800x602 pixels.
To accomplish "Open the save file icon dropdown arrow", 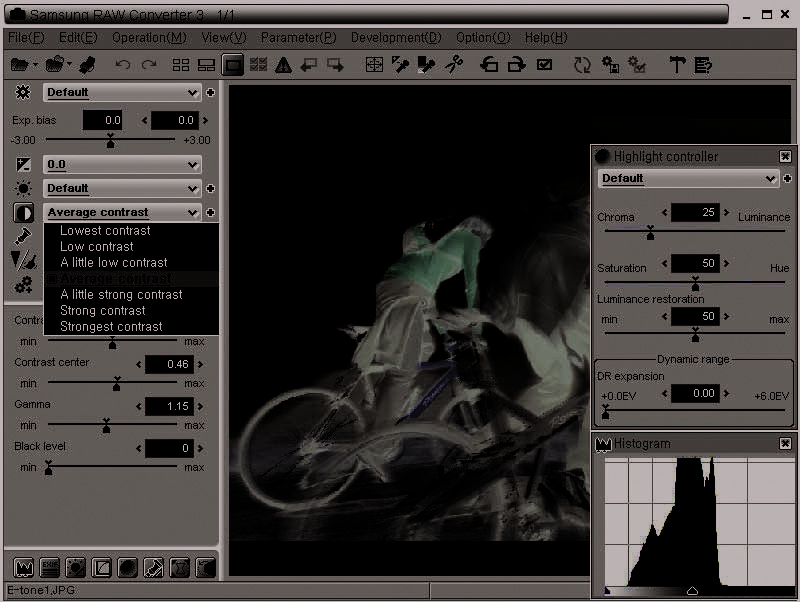I will (69, 65).
